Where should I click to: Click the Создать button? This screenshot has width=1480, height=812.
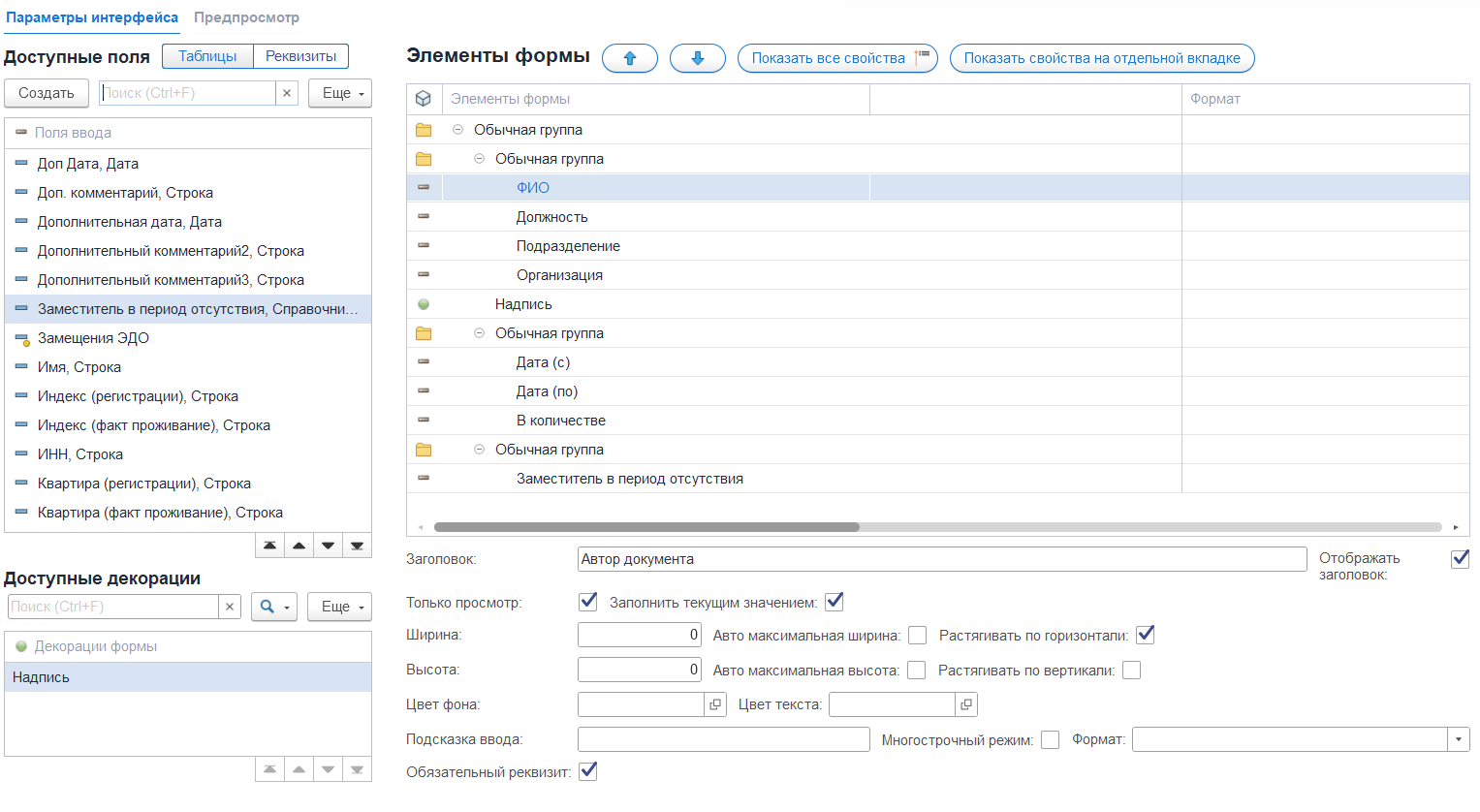(x=47, y=93)
